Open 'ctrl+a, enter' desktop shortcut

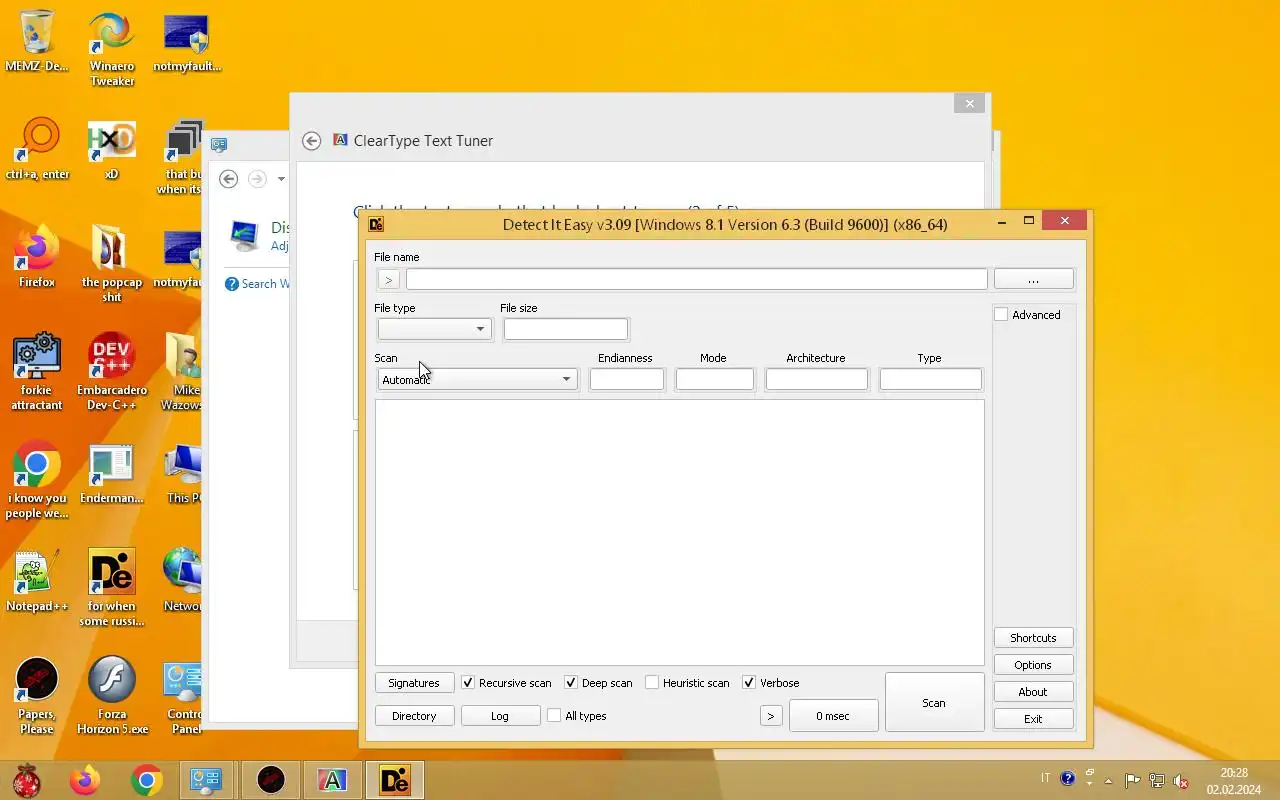click(37, 149)
